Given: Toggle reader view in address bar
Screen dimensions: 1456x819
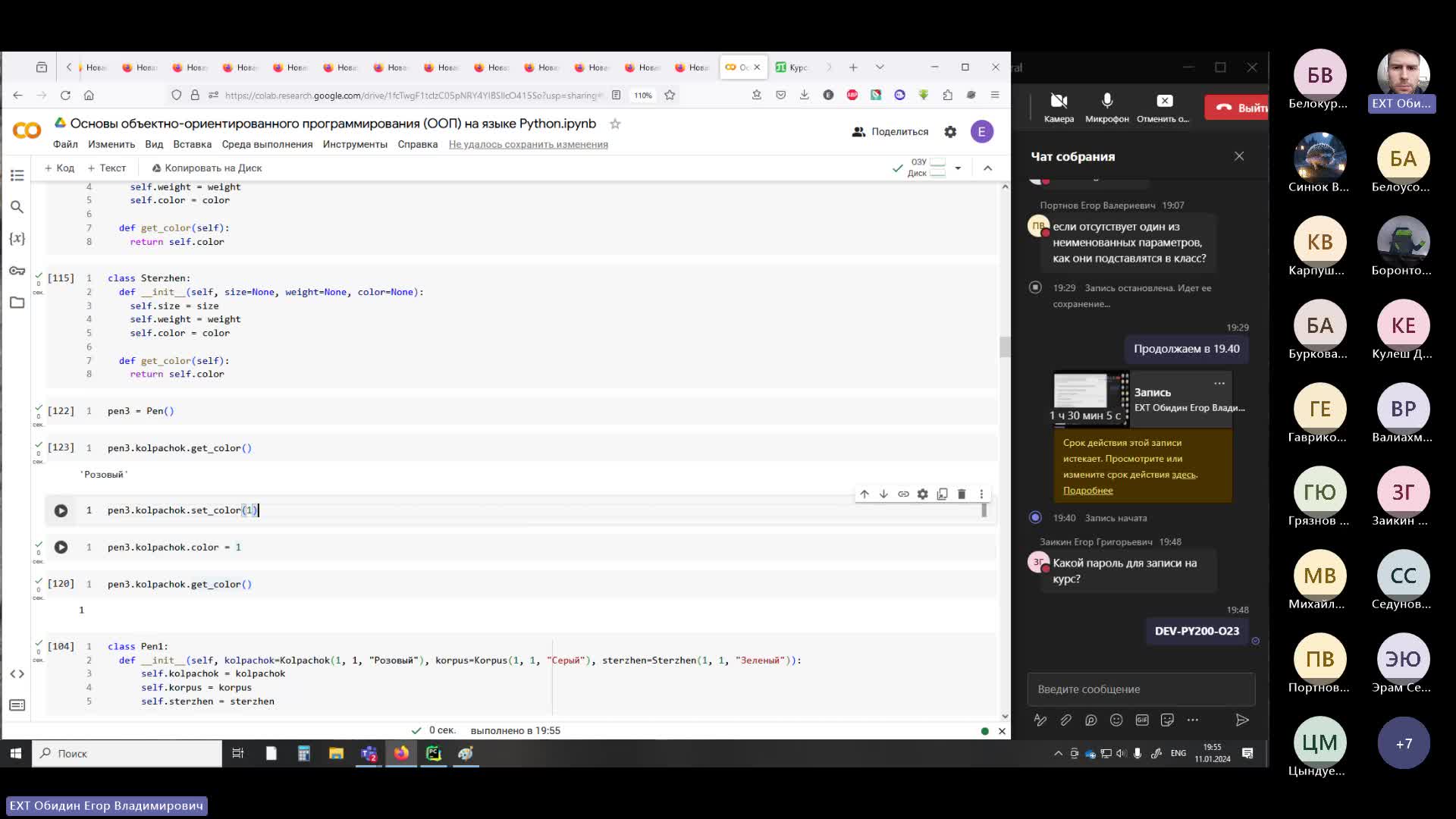Looking at the screenshot, I should point(616,96).
